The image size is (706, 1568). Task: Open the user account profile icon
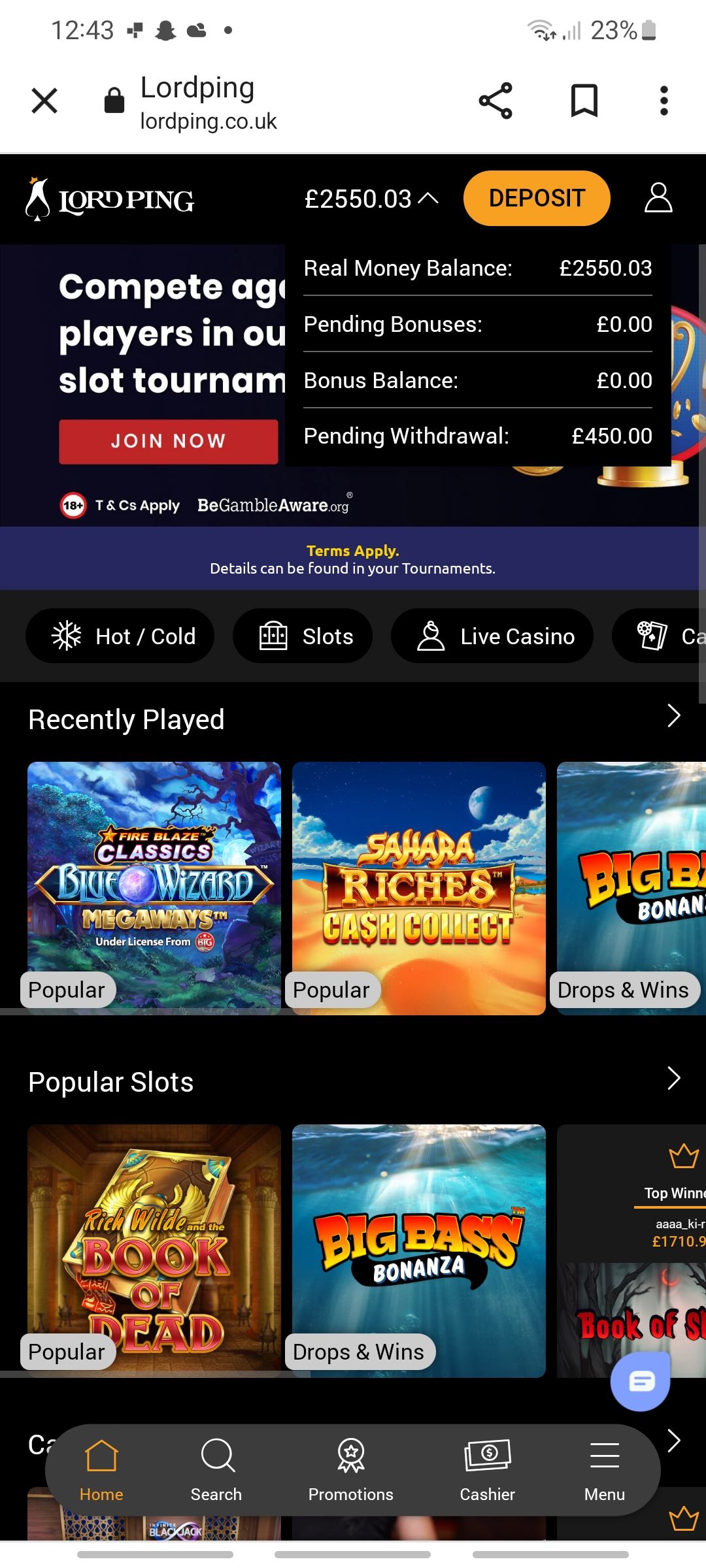tap(658, 198)
